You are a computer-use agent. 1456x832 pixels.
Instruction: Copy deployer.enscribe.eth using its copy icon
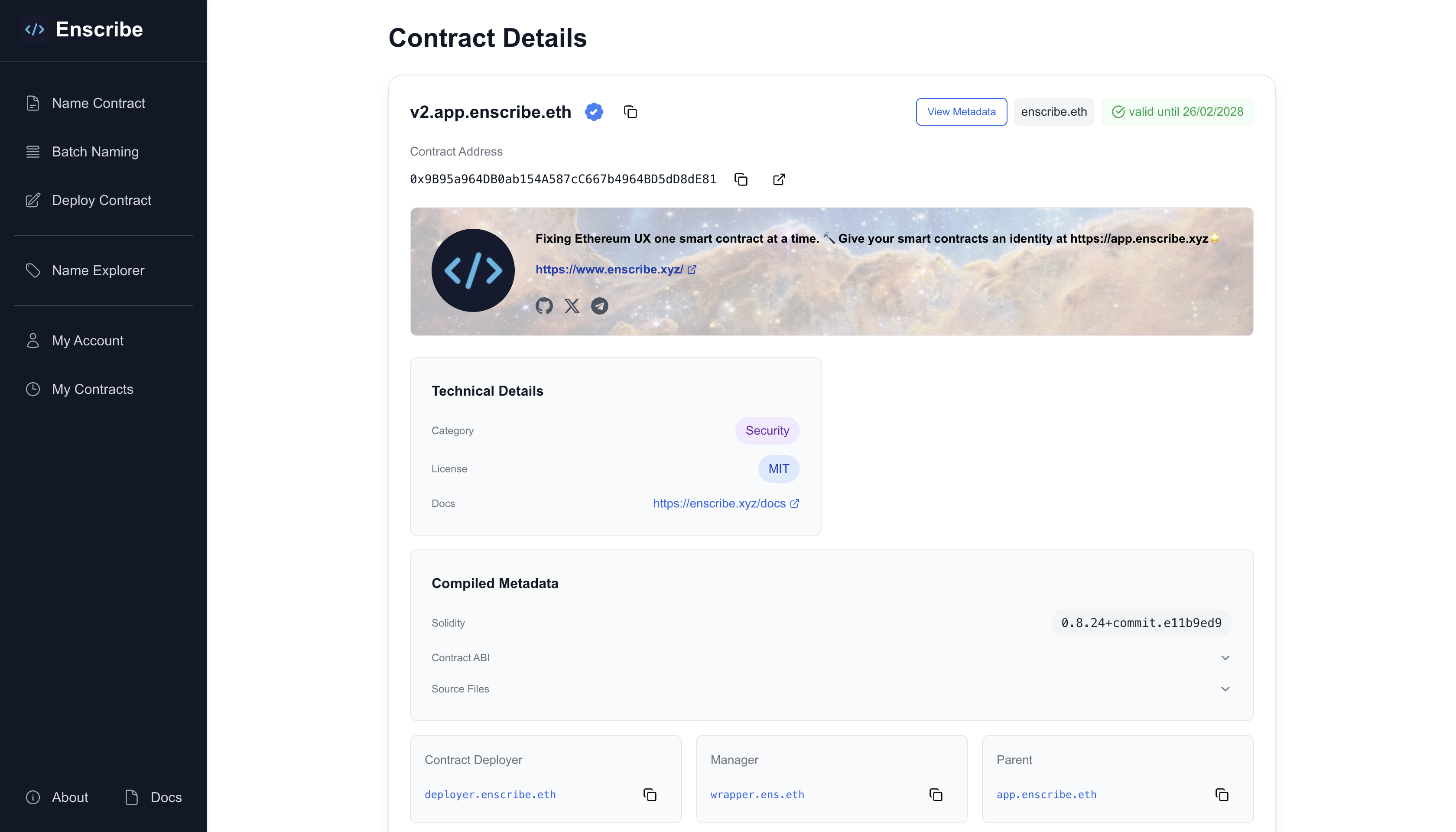pyautogui.click(x=650, y=794)
